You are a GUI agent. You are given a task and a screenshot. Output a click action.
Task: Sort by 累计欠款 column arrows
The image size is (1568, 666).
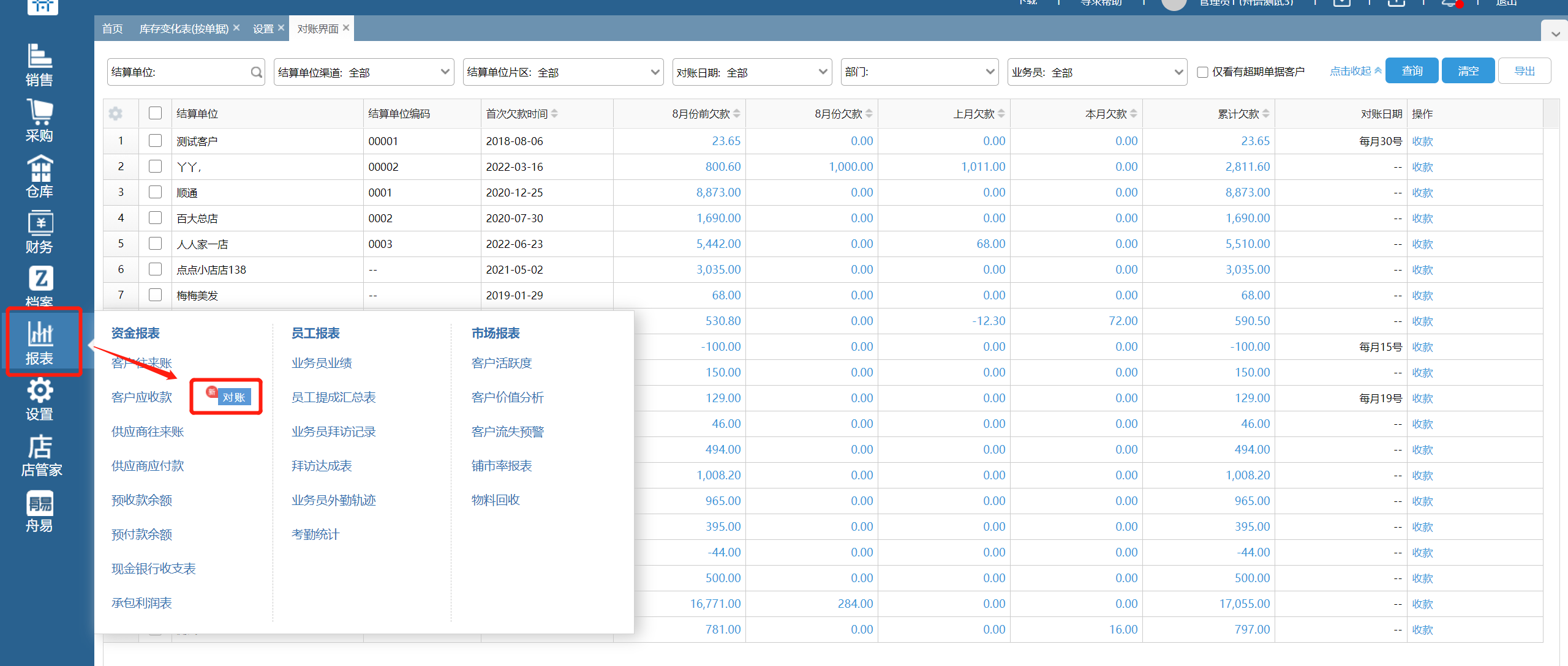pos(1266,113)
